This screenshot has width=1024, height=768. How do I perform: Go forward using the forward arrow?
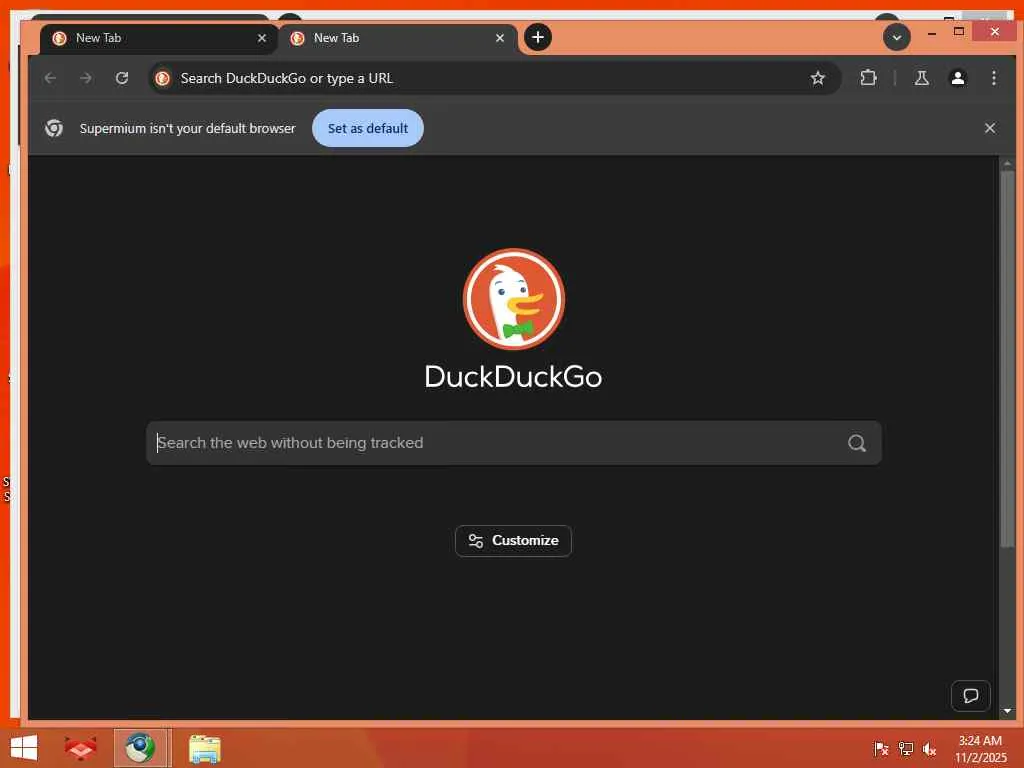tap(86, 78)
